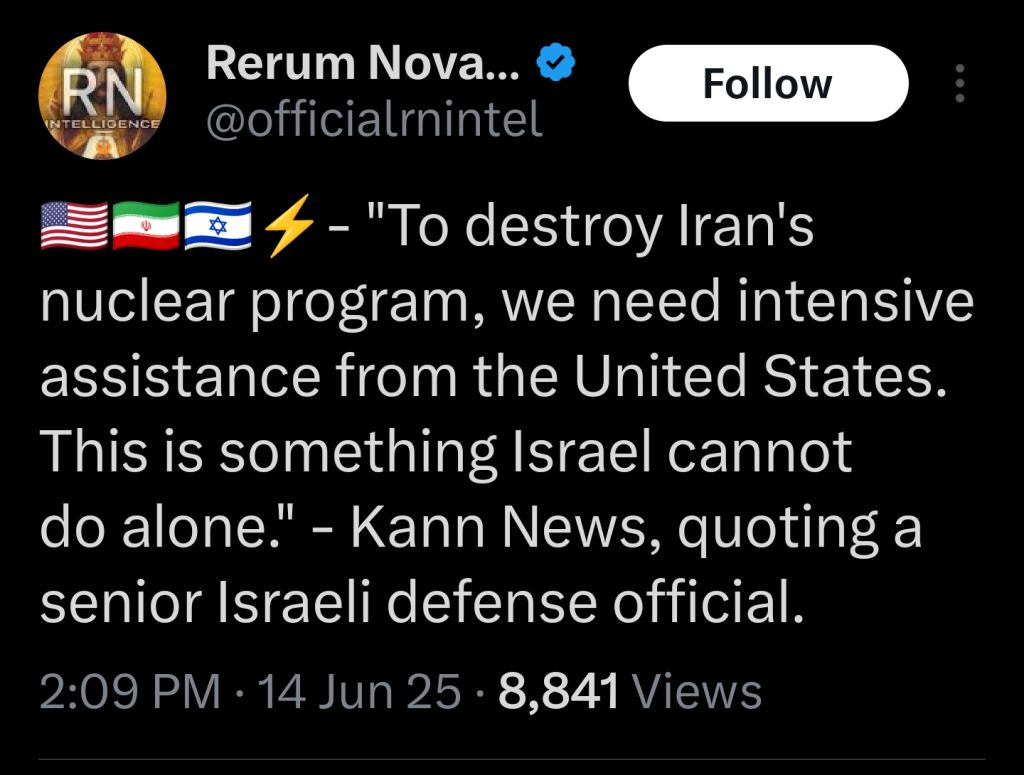Click the word Views in post footer

pos(698,691)
